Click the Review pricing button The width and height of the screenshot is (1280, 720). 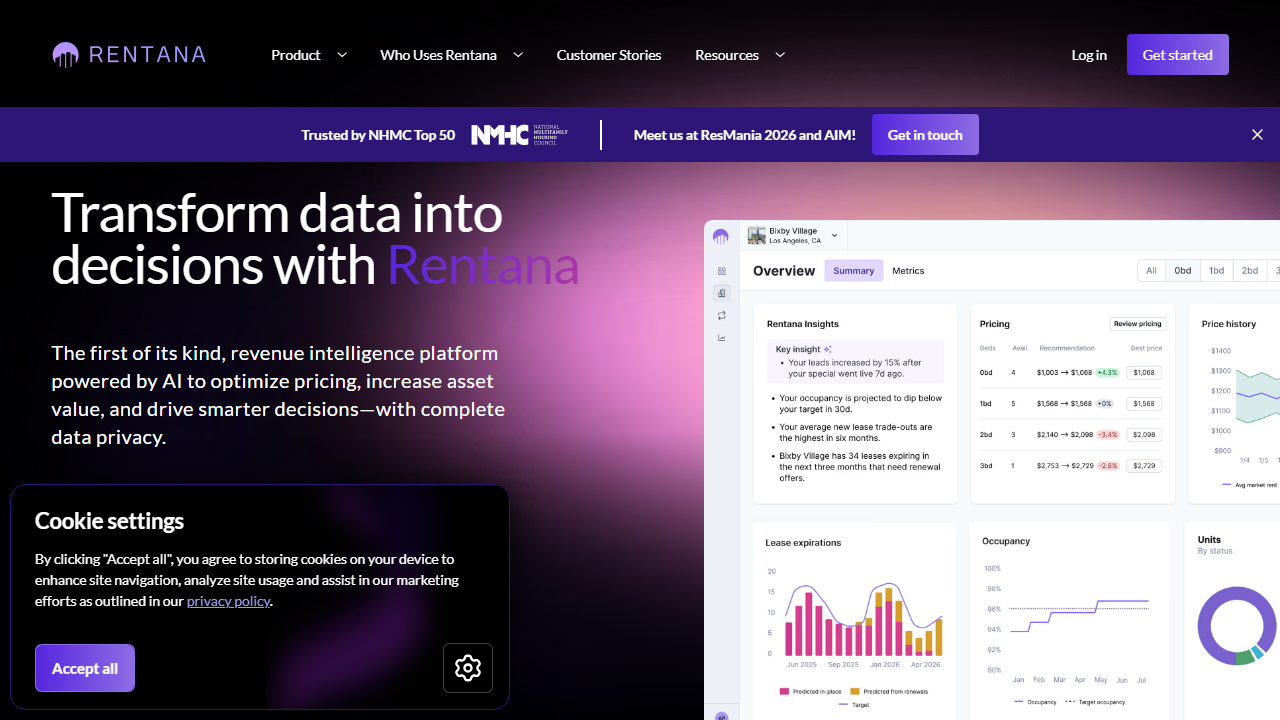[x=1138, y=324]
